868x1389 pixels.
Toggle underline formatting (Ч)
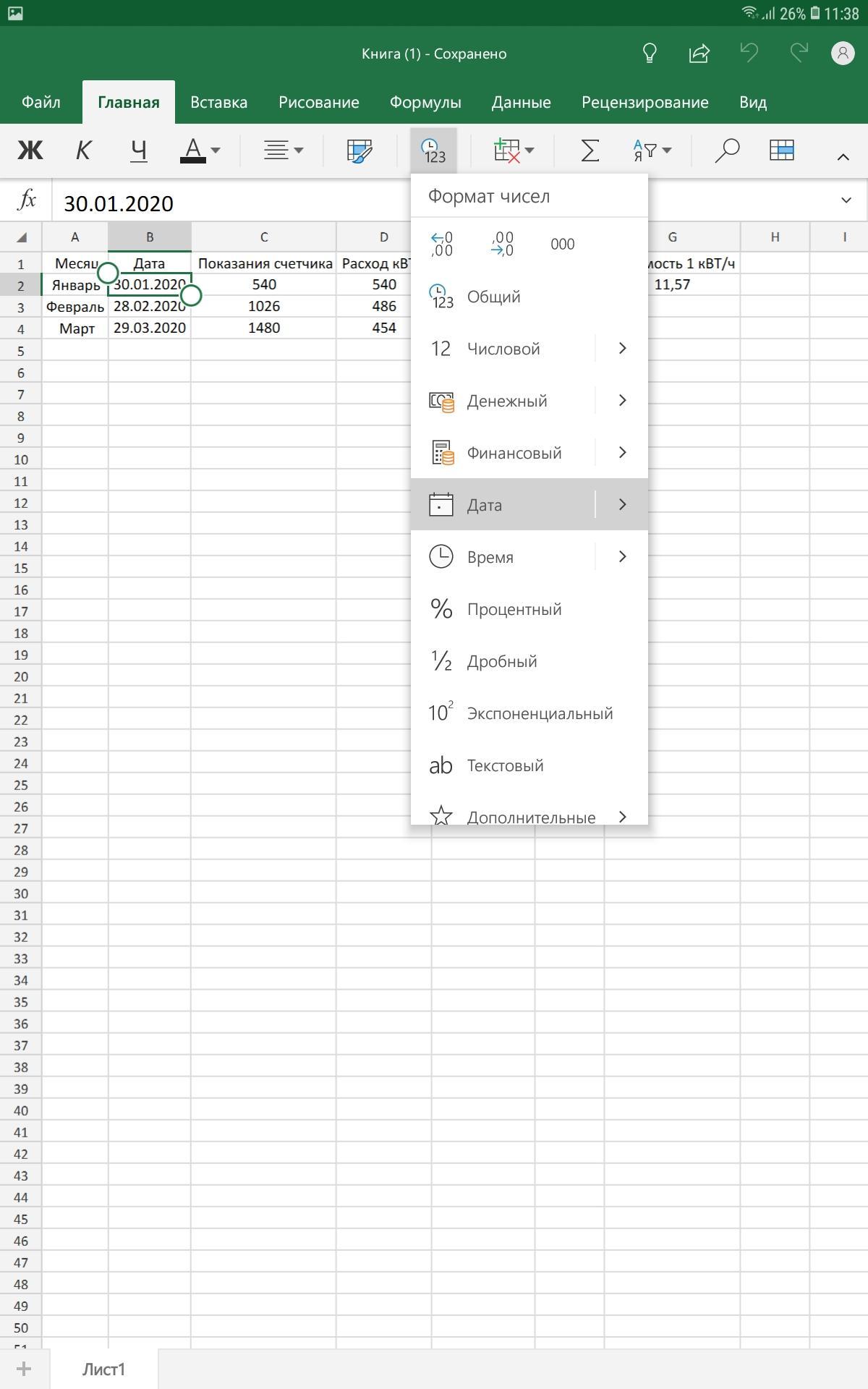(x=138, y=150)
